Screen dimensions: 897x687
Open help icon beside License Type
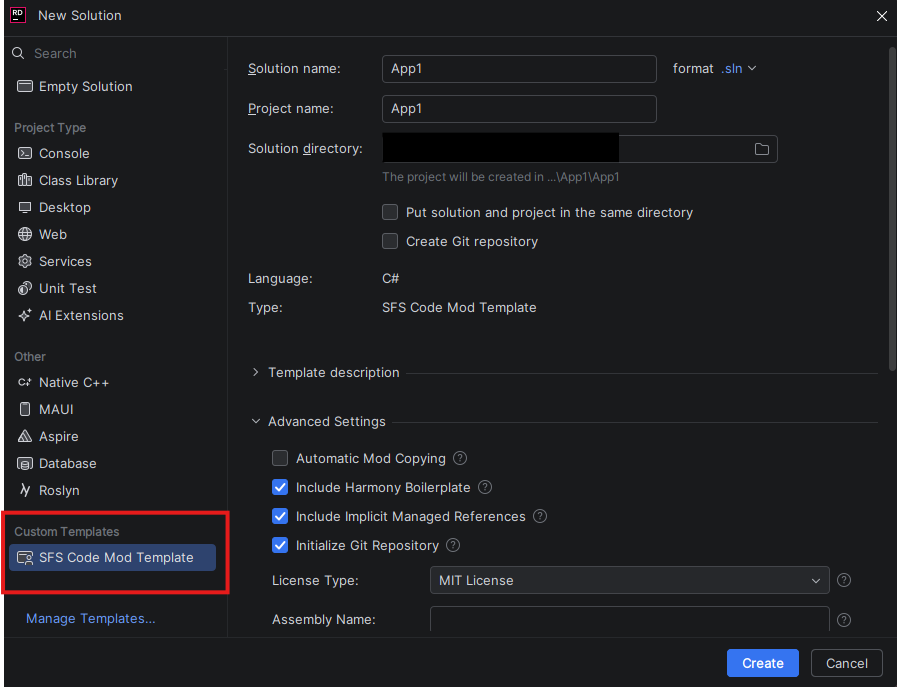point(844,580)
